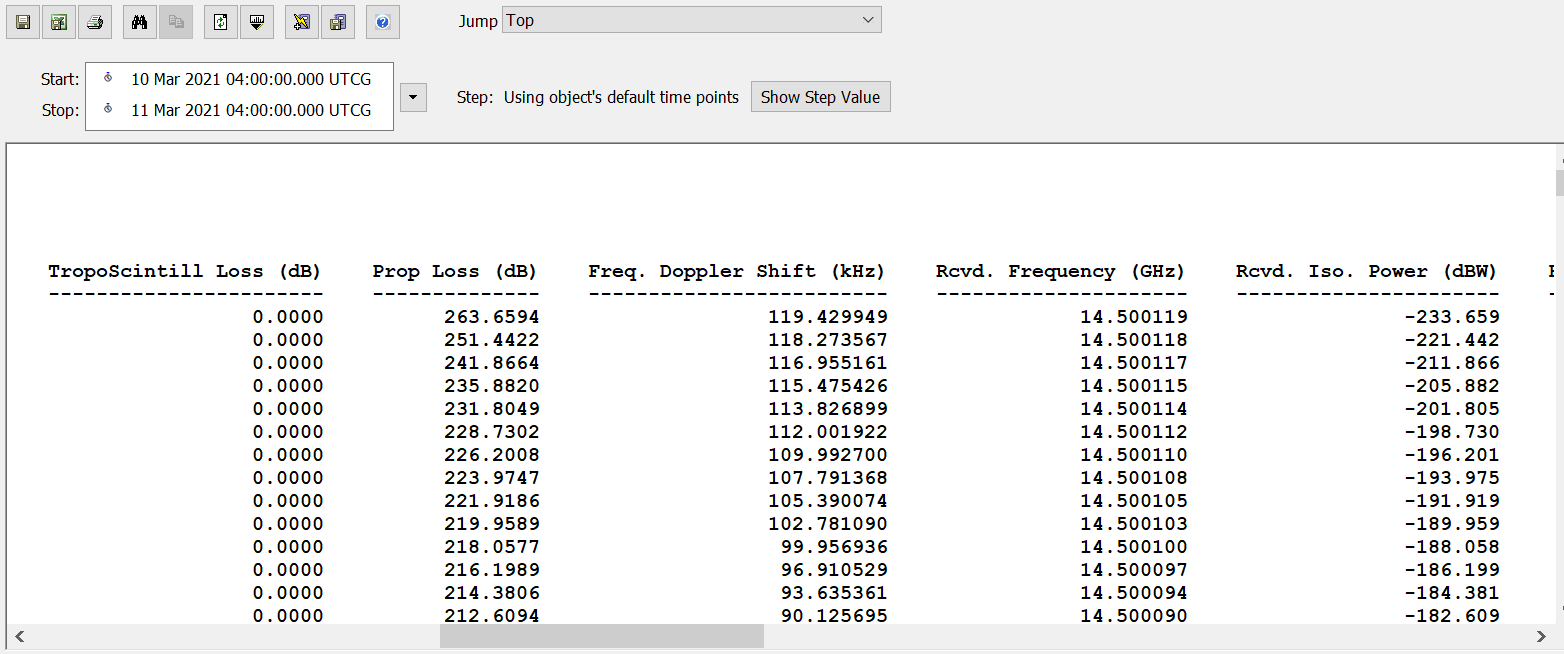Viewport: 1564px width, 654px height.
Task: Click the Show Step Value button
Action: tap(820, 97)
